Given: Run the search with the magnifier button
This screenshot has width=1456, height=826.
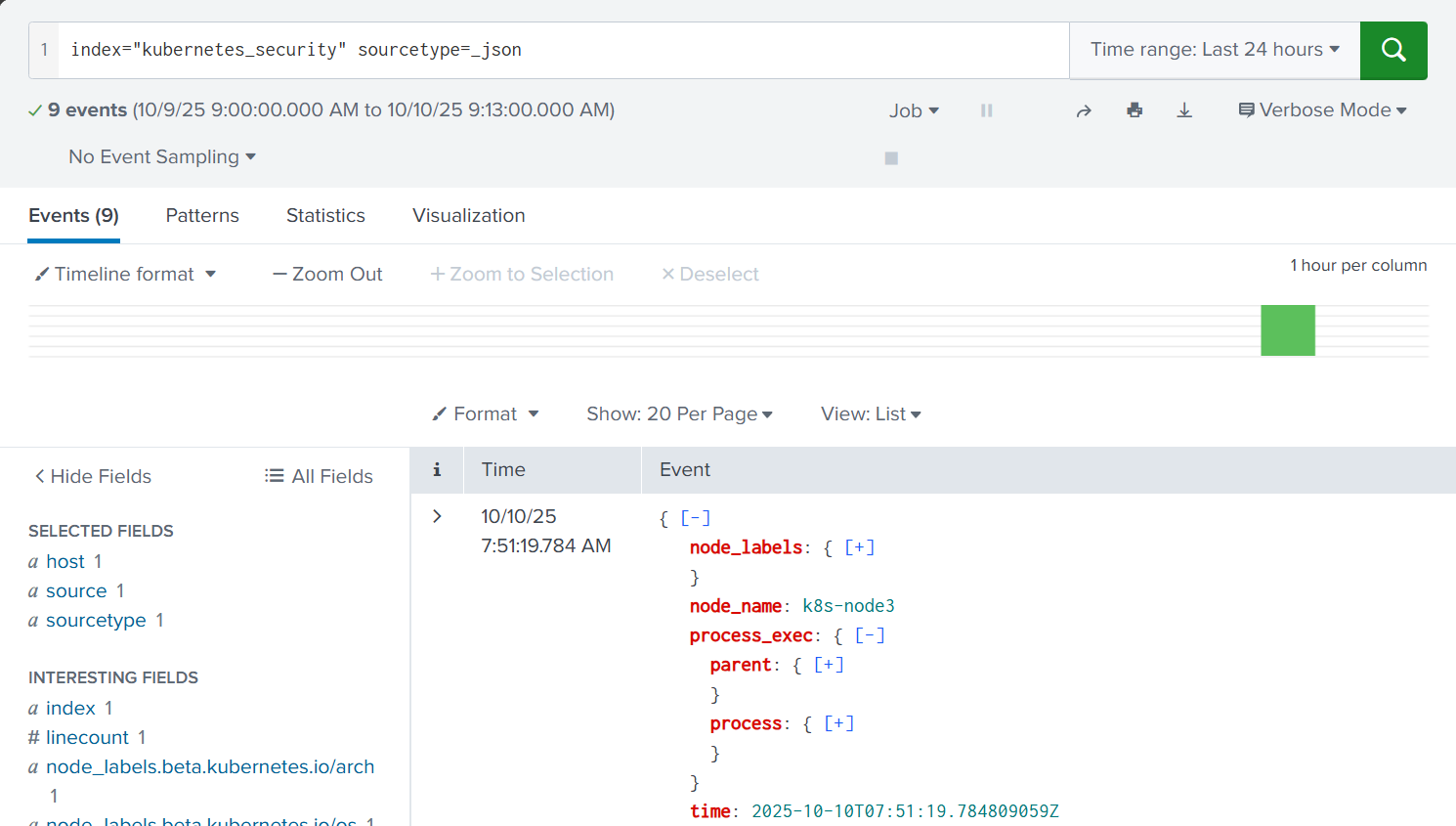Looking at the screenshot, I should pyautogui.click(x=1393, y=50).
